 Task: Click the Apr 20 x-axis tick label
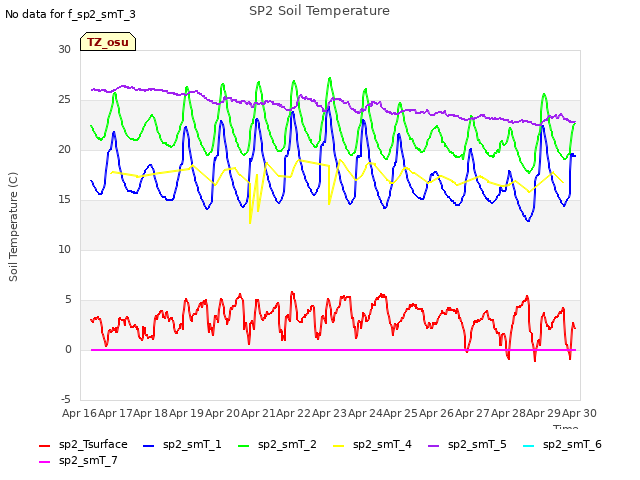(222, 413)
